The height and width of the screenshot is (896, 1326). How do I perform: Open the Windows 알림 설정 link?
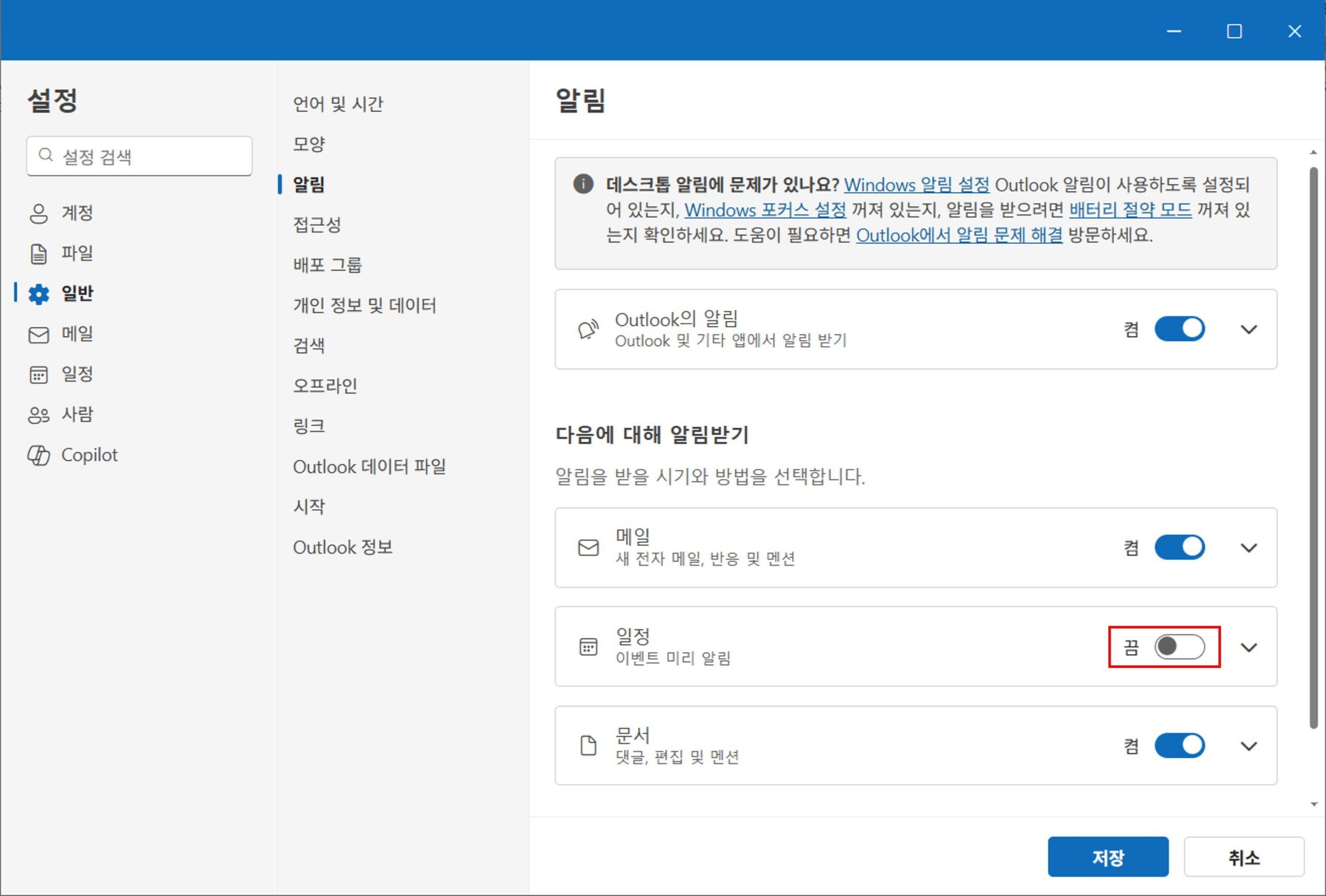(x=916, y=185)
